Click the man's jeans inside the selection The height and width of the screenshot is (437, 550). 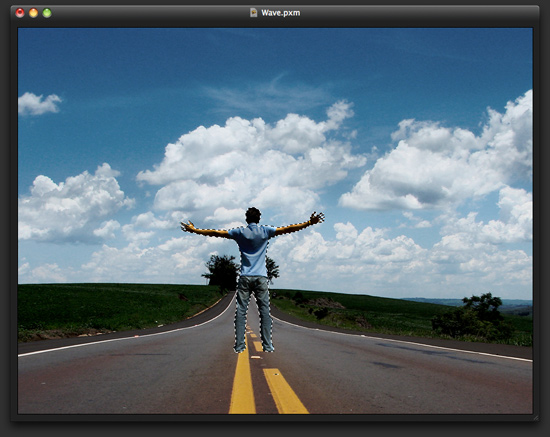[254, 312]
